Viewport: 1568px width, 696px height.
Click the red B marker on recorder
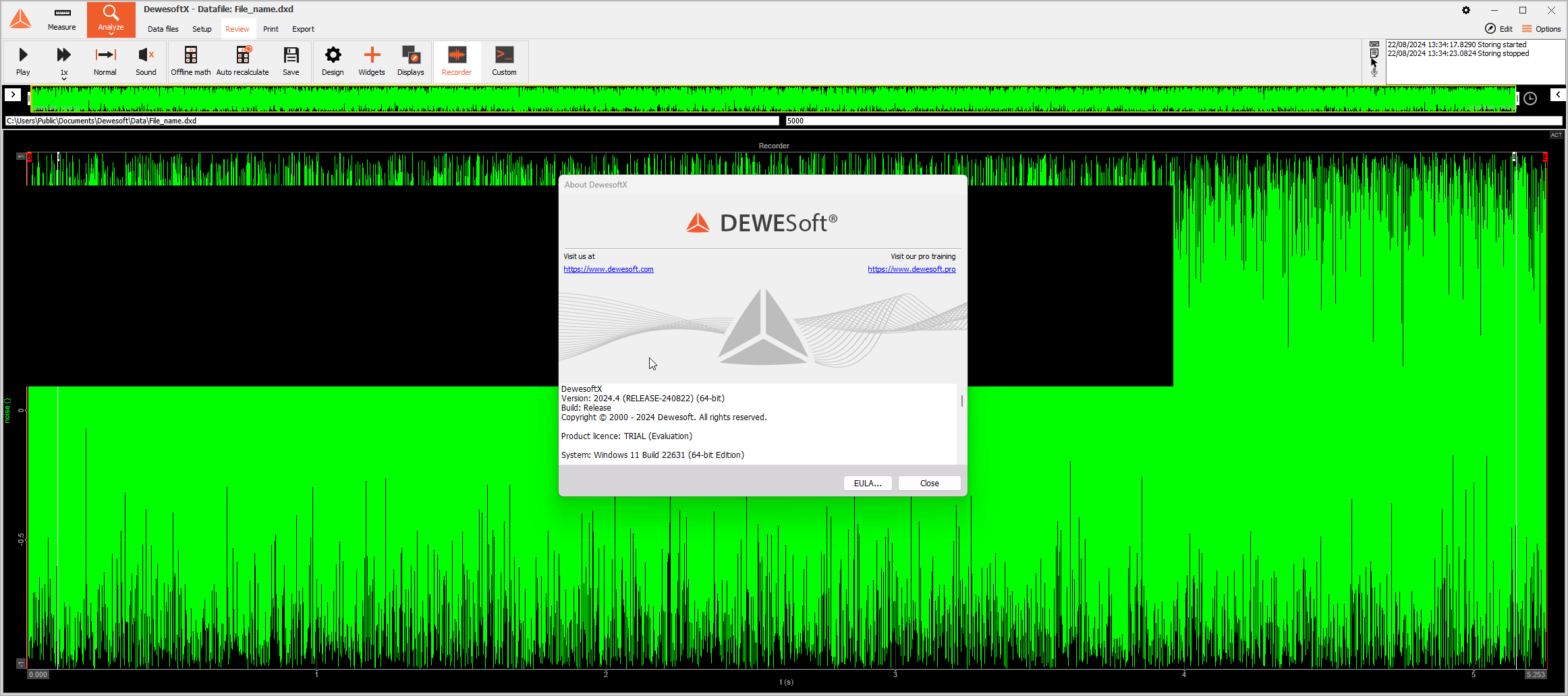click(x=29, y=156)
